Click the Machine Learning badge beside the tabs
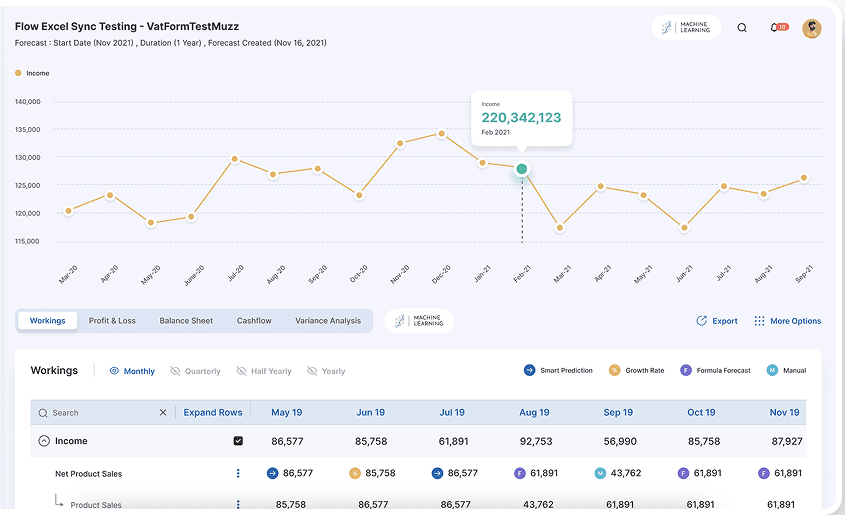Screen dimensions: 845x515 coord(420,321)
